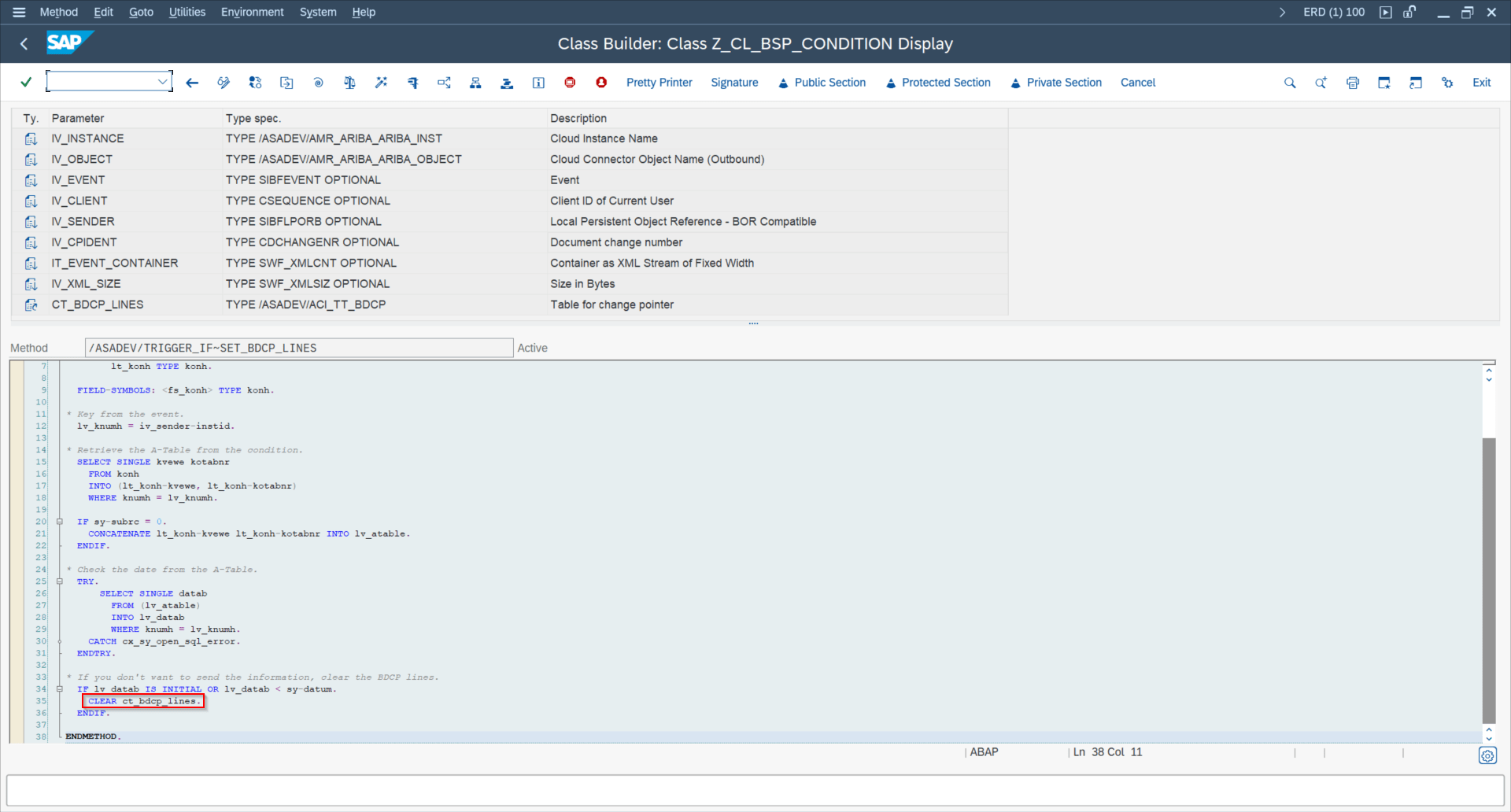The image size is (1511, 812).
Task: Go to Protected Section
Action: (938, 83)
